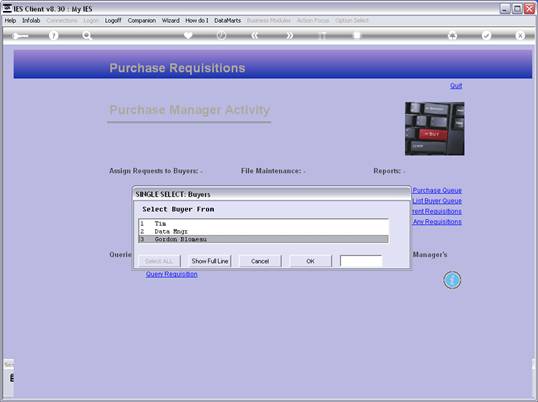Click the double right arrow icon
This screenshot has height=402, width=538.
point(290,35)
